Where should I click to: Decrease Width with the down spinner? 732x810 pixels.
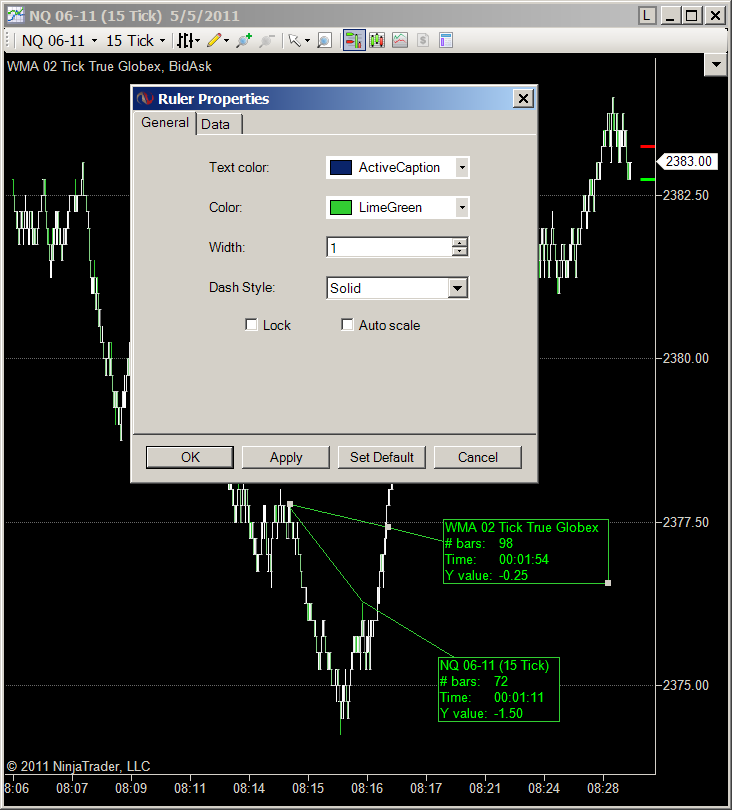tap(459, 252)
